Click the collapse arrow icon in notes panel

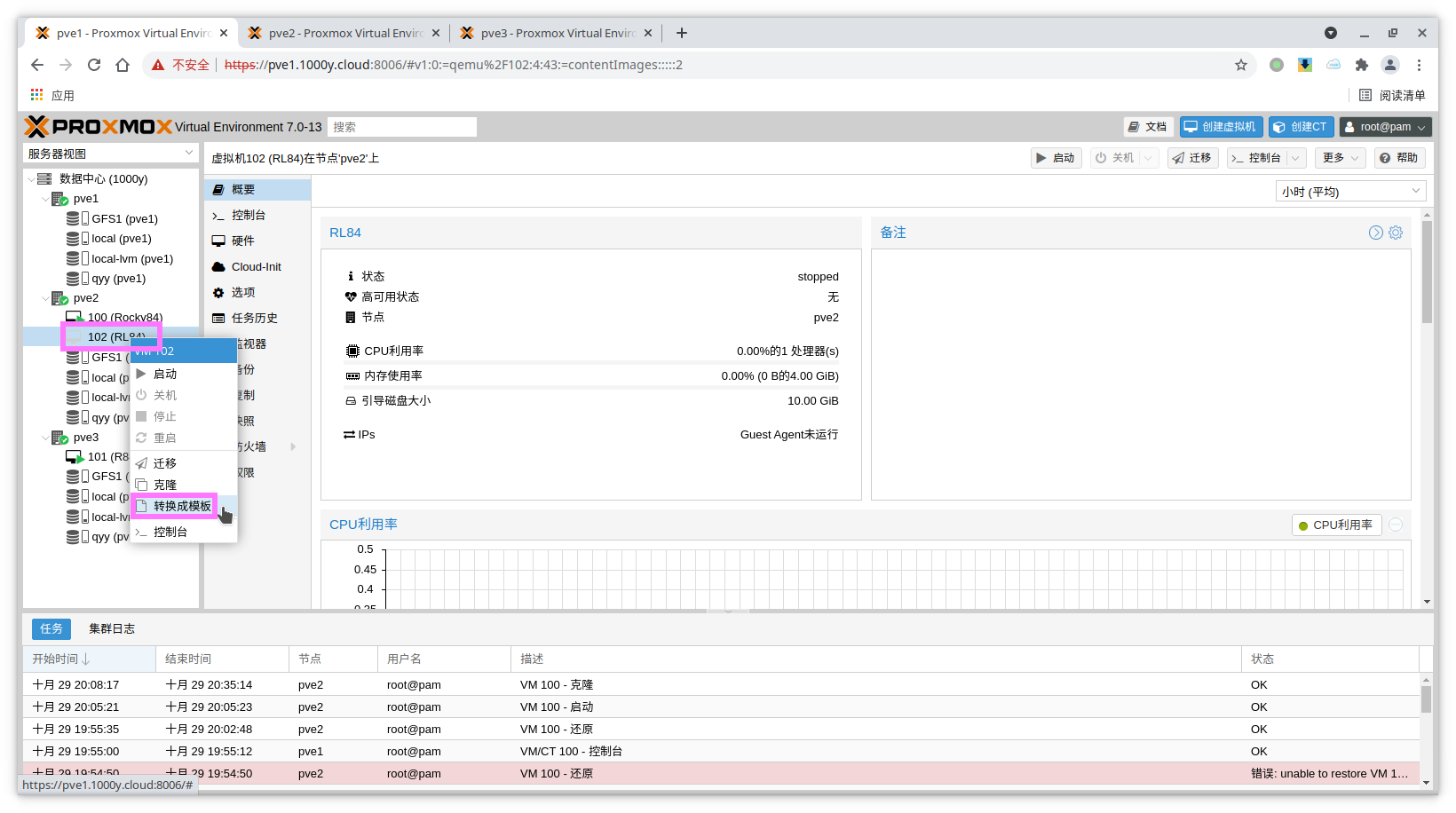1375,233
